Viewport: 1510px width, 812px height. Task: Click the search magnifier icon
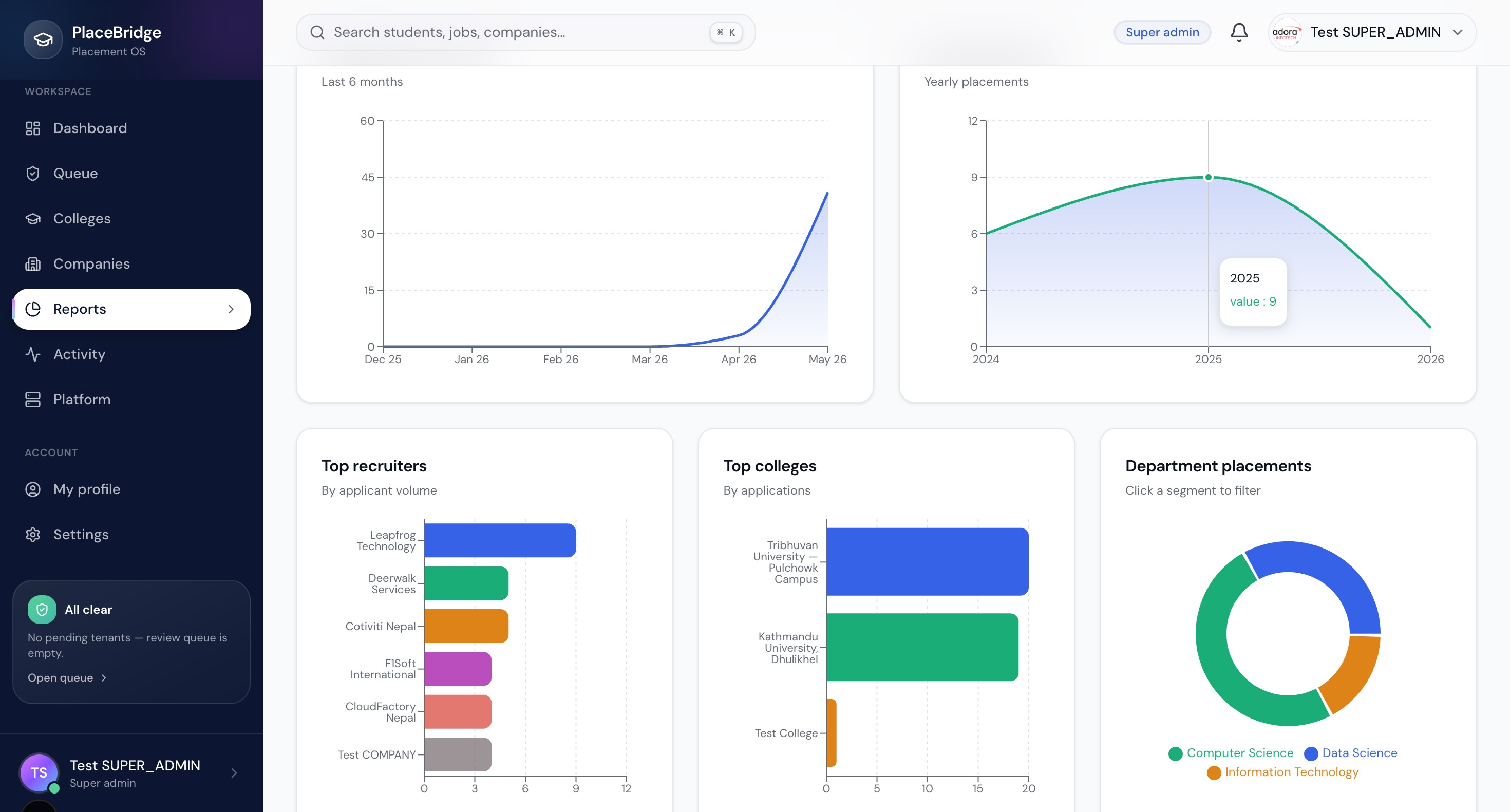coord(317,32)
